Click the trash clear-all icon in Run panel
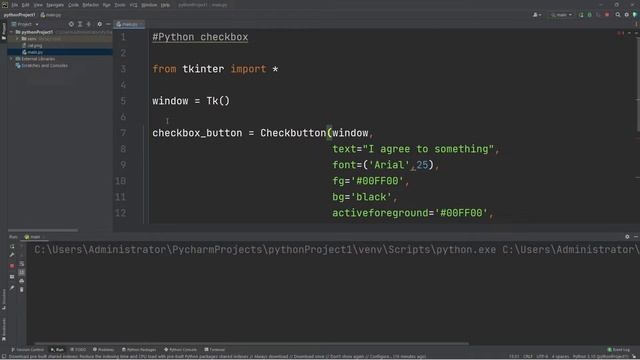 22,289
